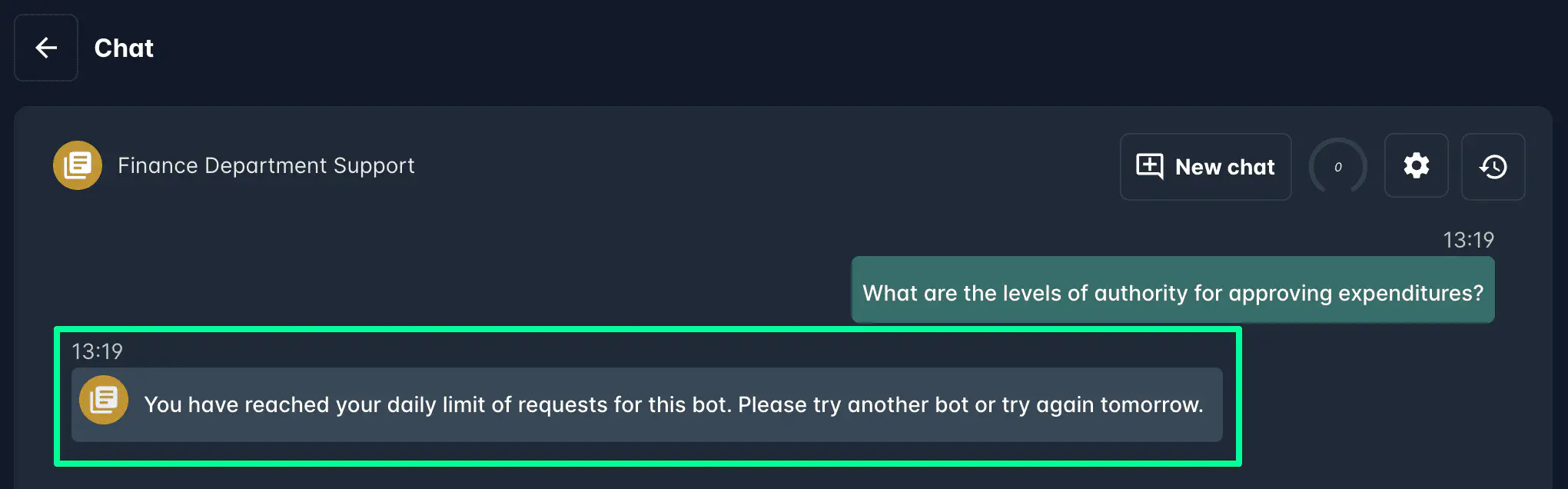This screenshot has width=1568, height=489.
Task: Open the settings gear
Action: 1416,166
